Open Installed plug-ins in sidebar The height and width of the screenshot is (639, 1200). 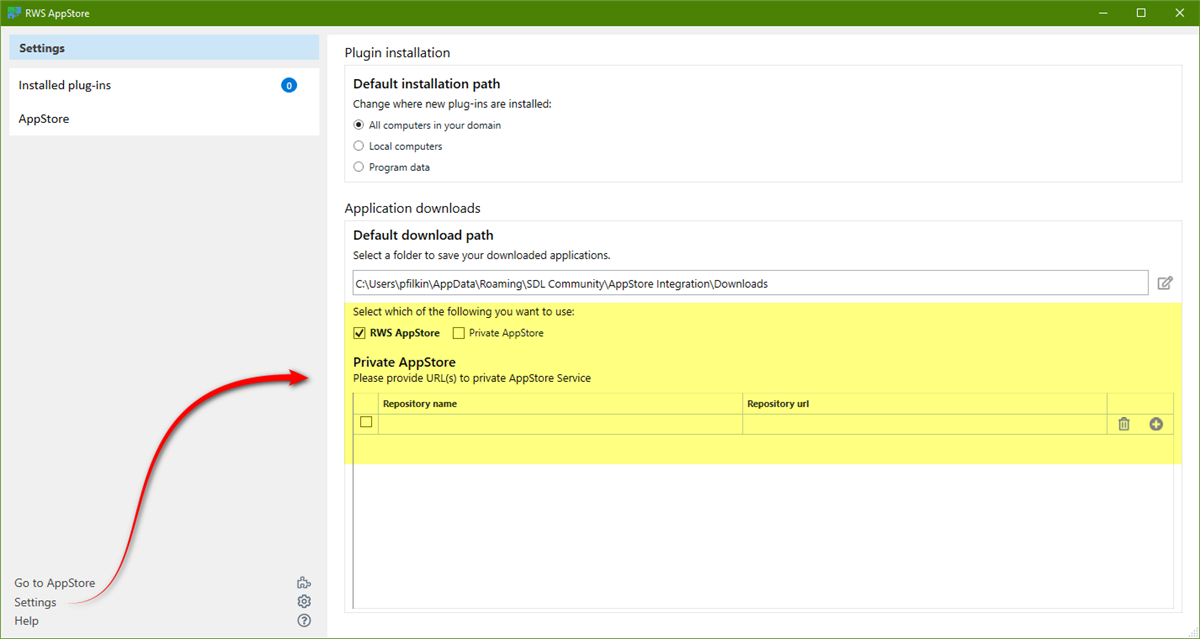[x=164, y=86]
